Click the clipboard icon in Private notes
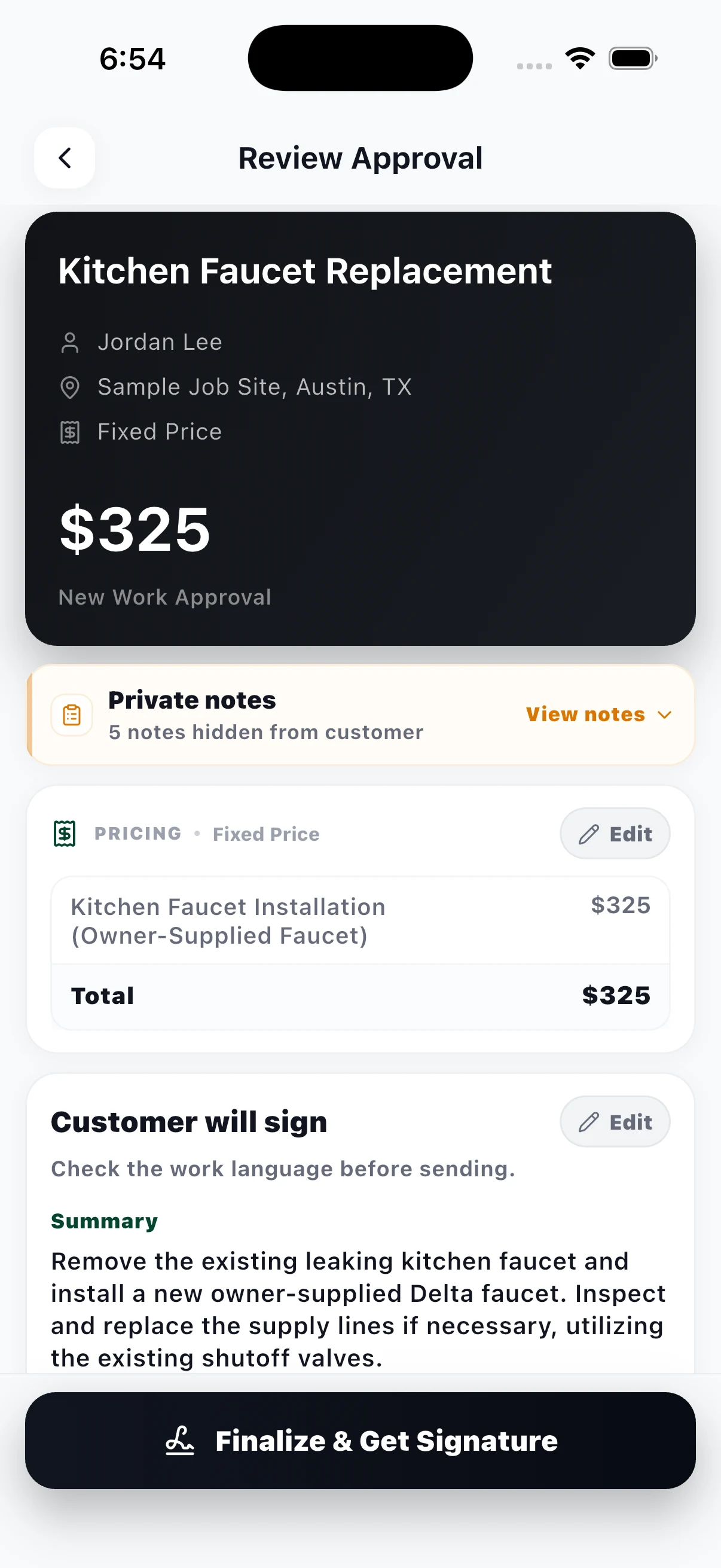This screenshot has width=721, height=1568. pyautogui.click(x=72, y=715)
